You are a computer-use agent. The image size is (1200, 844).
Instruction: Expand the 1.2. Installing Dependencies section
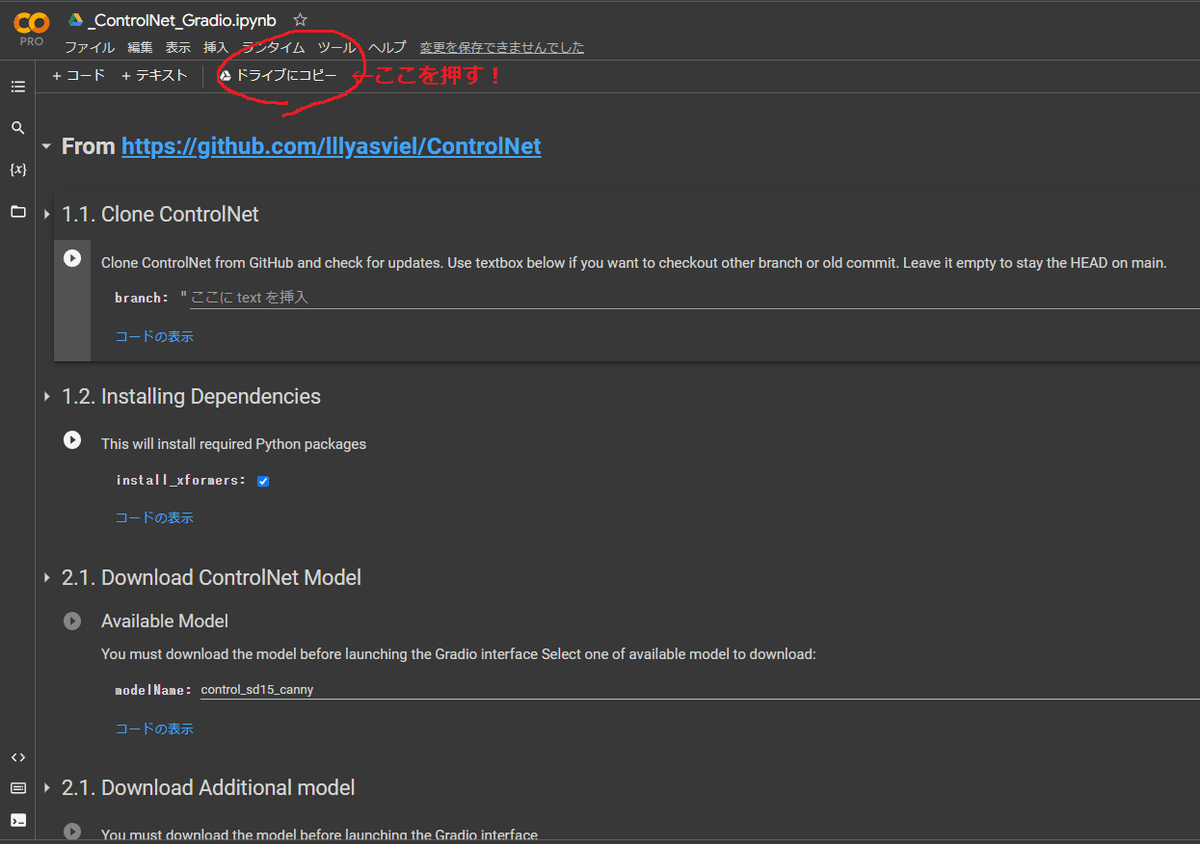click(46, 397)
